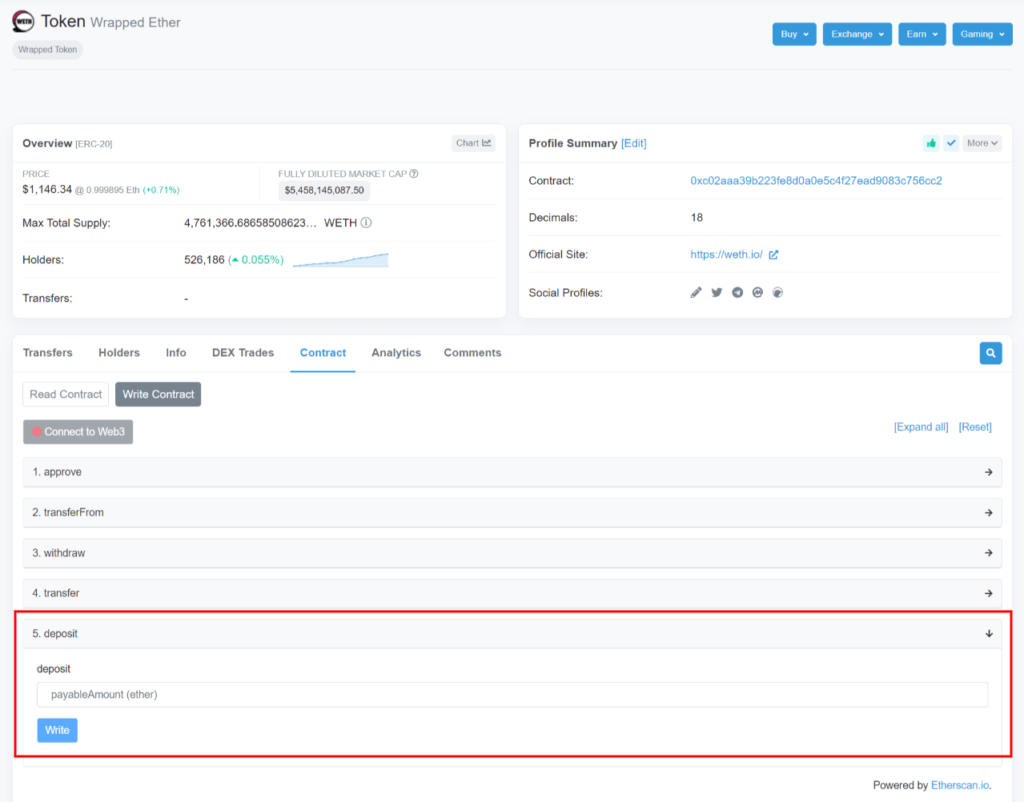
Task: Switch to the Holders tab
Action: point(119,353)
